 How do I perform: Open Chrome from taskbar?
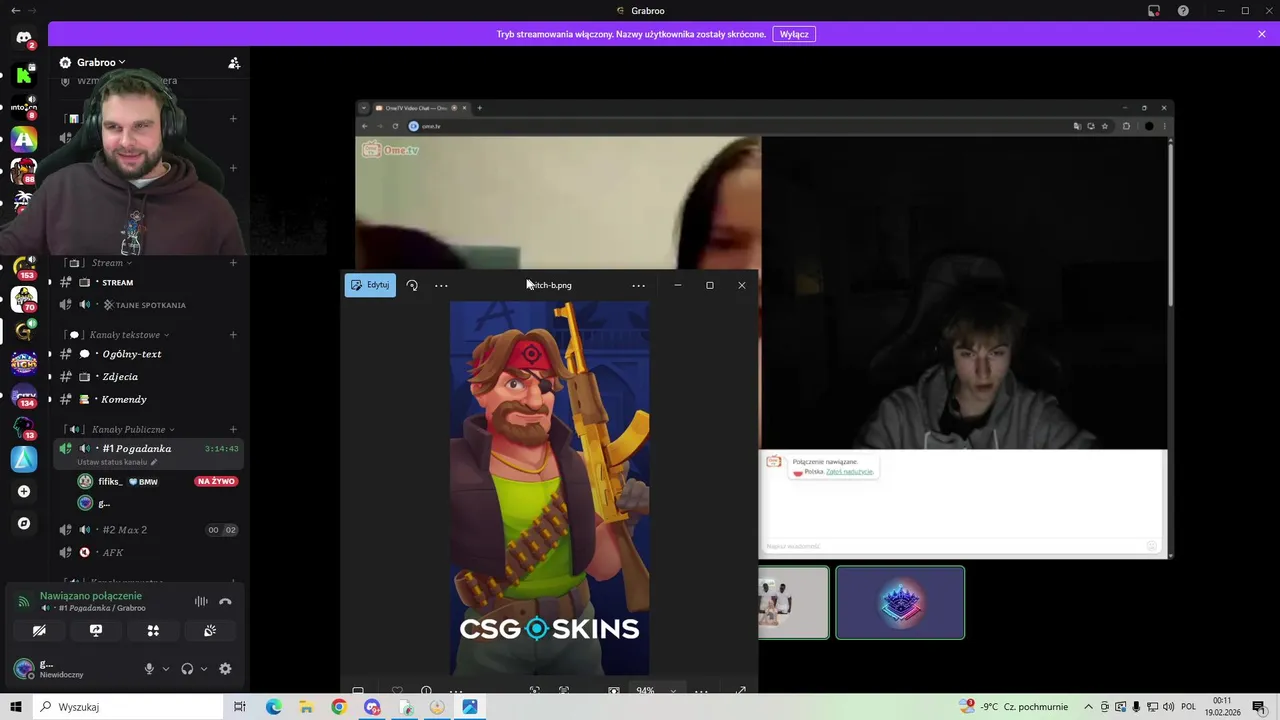click(339, 707)
